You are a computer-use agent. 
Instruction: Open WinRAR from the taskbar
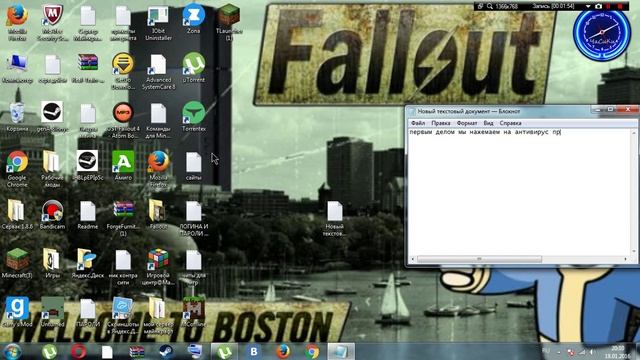coord(137,351)
